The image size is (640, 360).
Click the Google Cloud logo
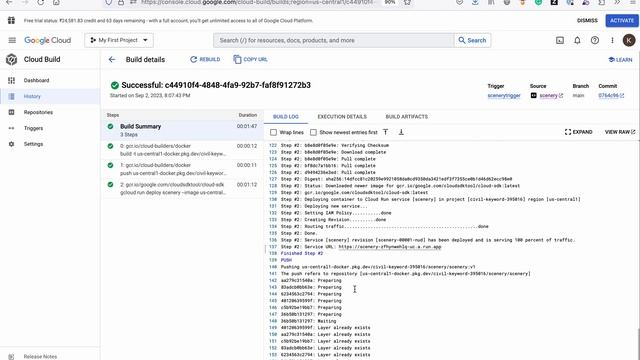click(47, 40)
